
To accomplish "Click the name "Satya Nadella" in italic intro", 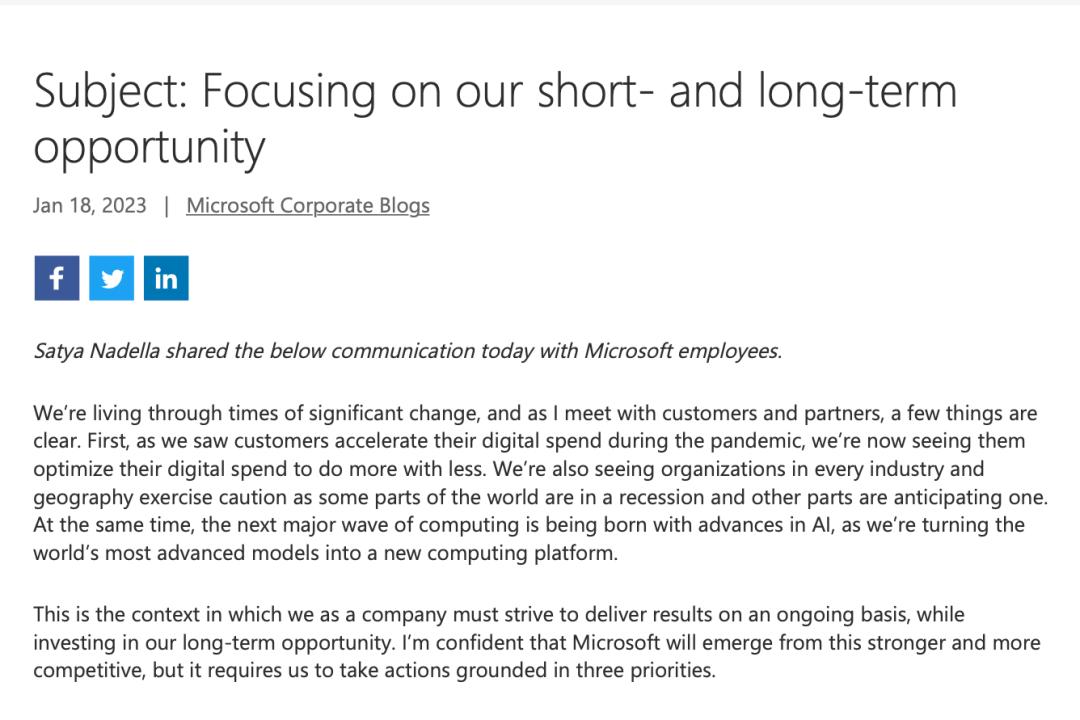I will [x=97, y=351].
